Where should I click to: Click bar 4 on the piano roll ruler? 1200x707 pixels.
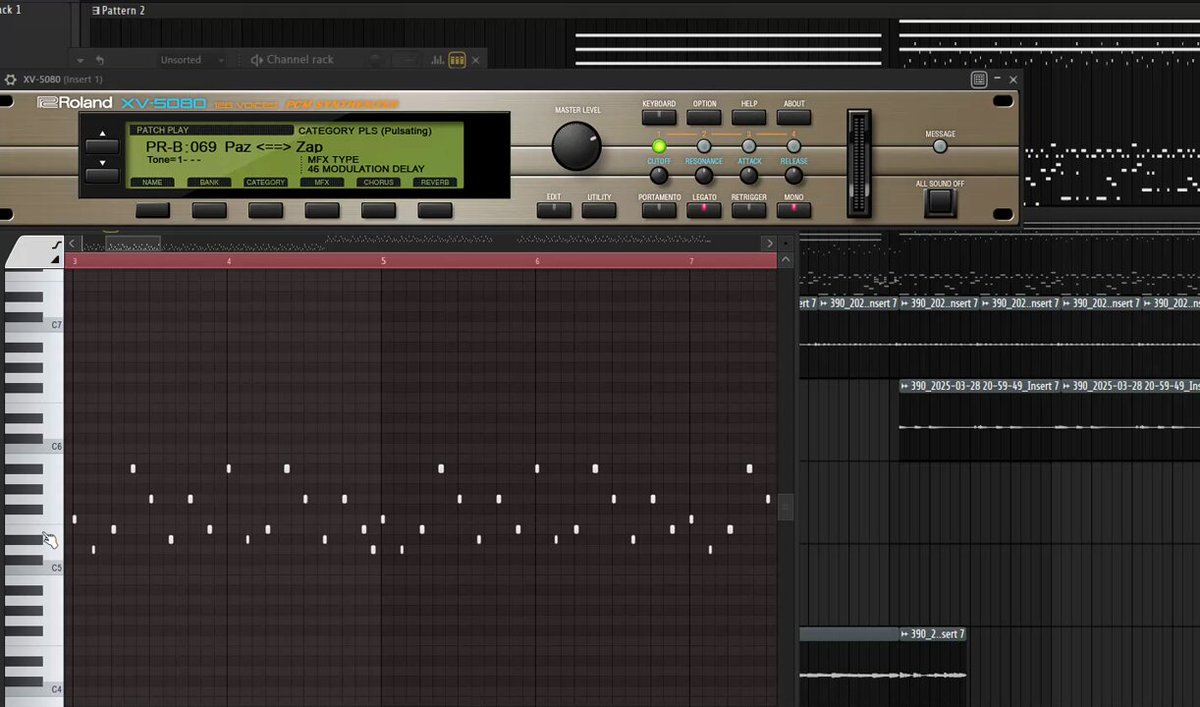pos(229,261)
